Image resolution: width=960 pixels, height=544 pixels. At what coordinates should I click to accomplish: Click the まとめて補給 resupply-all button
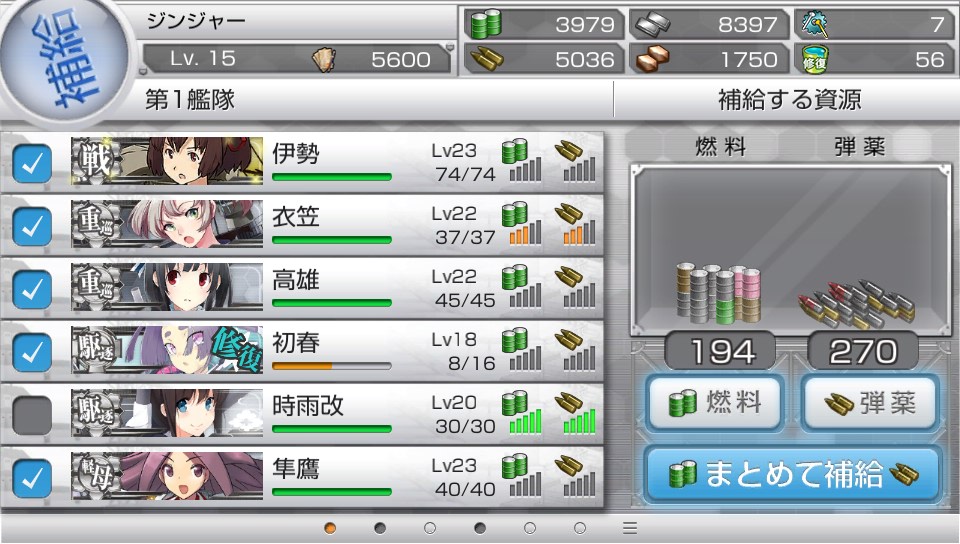(793, 474)
